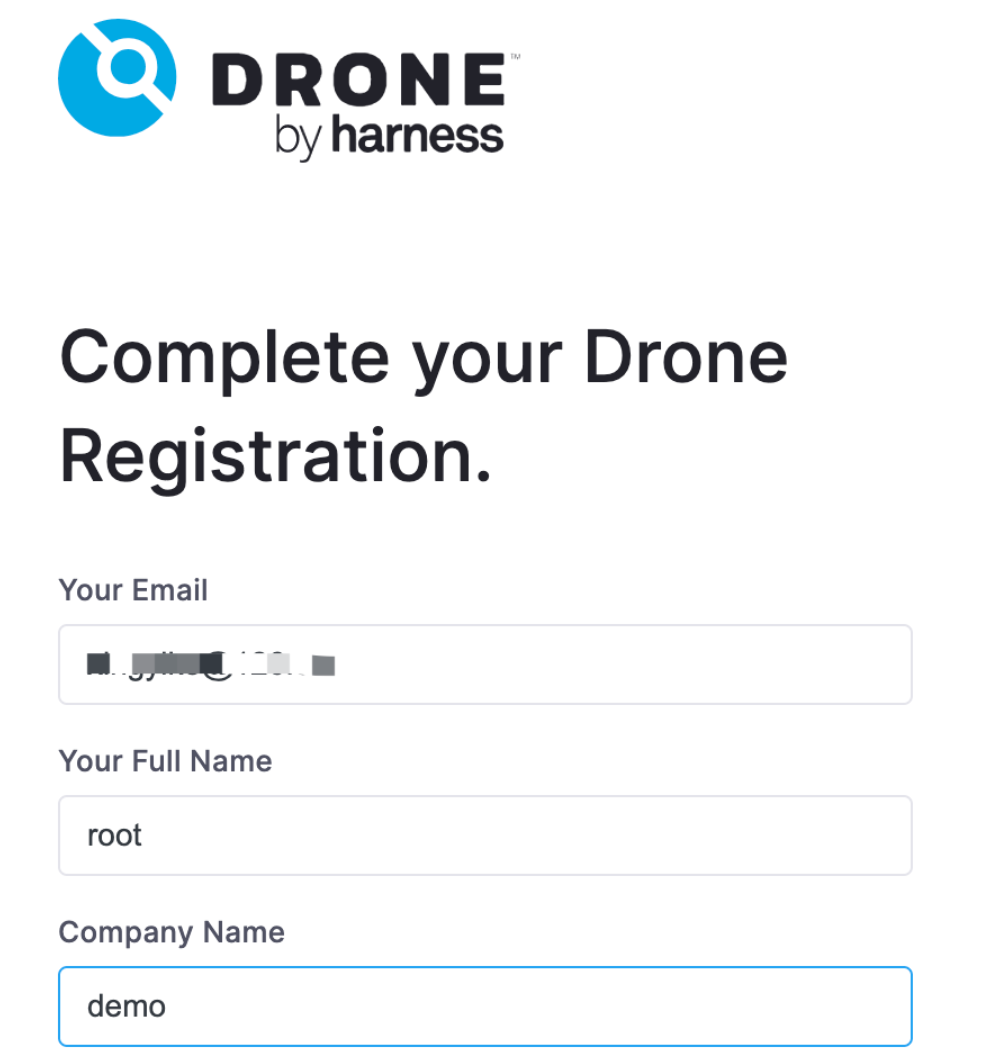Click the "by harness" logo subtitle

tap(390, 136)
